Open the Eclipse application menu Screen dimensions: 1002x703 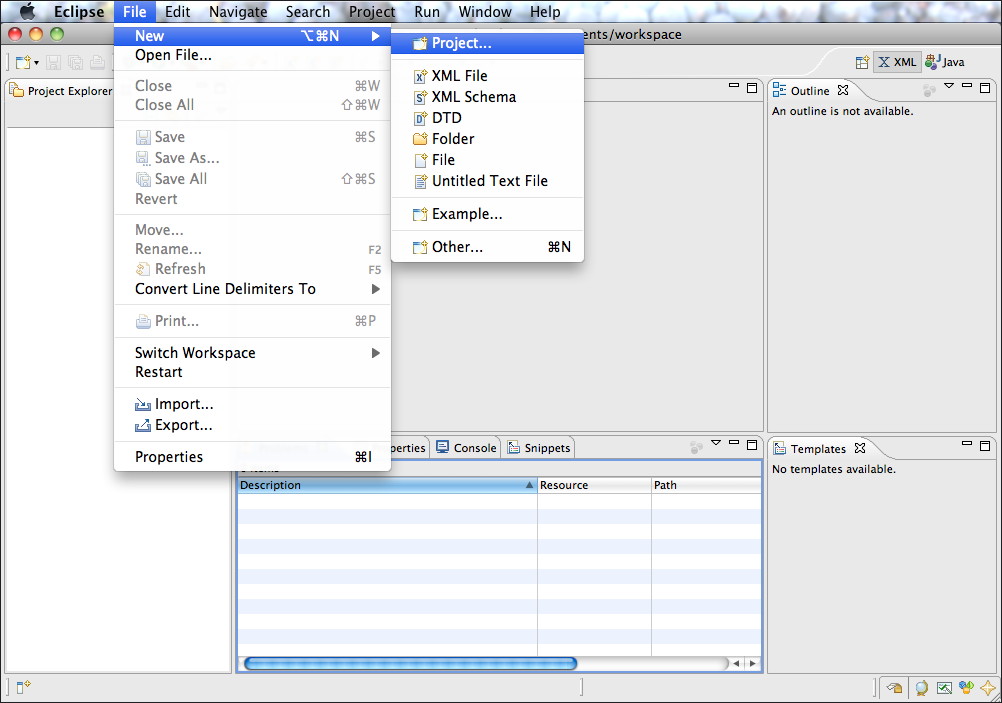[79, 12]
